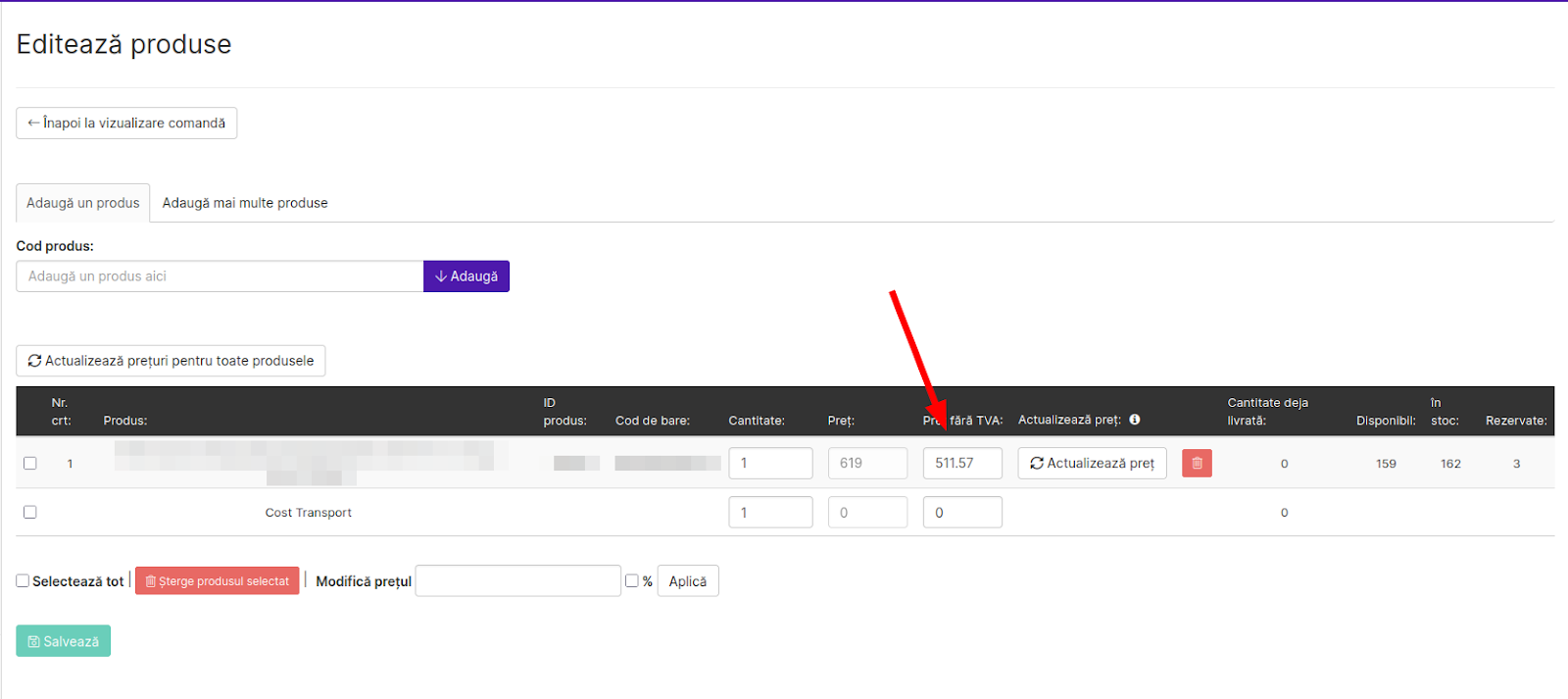Viewport: 1568px width, 699px height.
Task: Click the Modifică prețul text field
Action: (x=517, y=581)
